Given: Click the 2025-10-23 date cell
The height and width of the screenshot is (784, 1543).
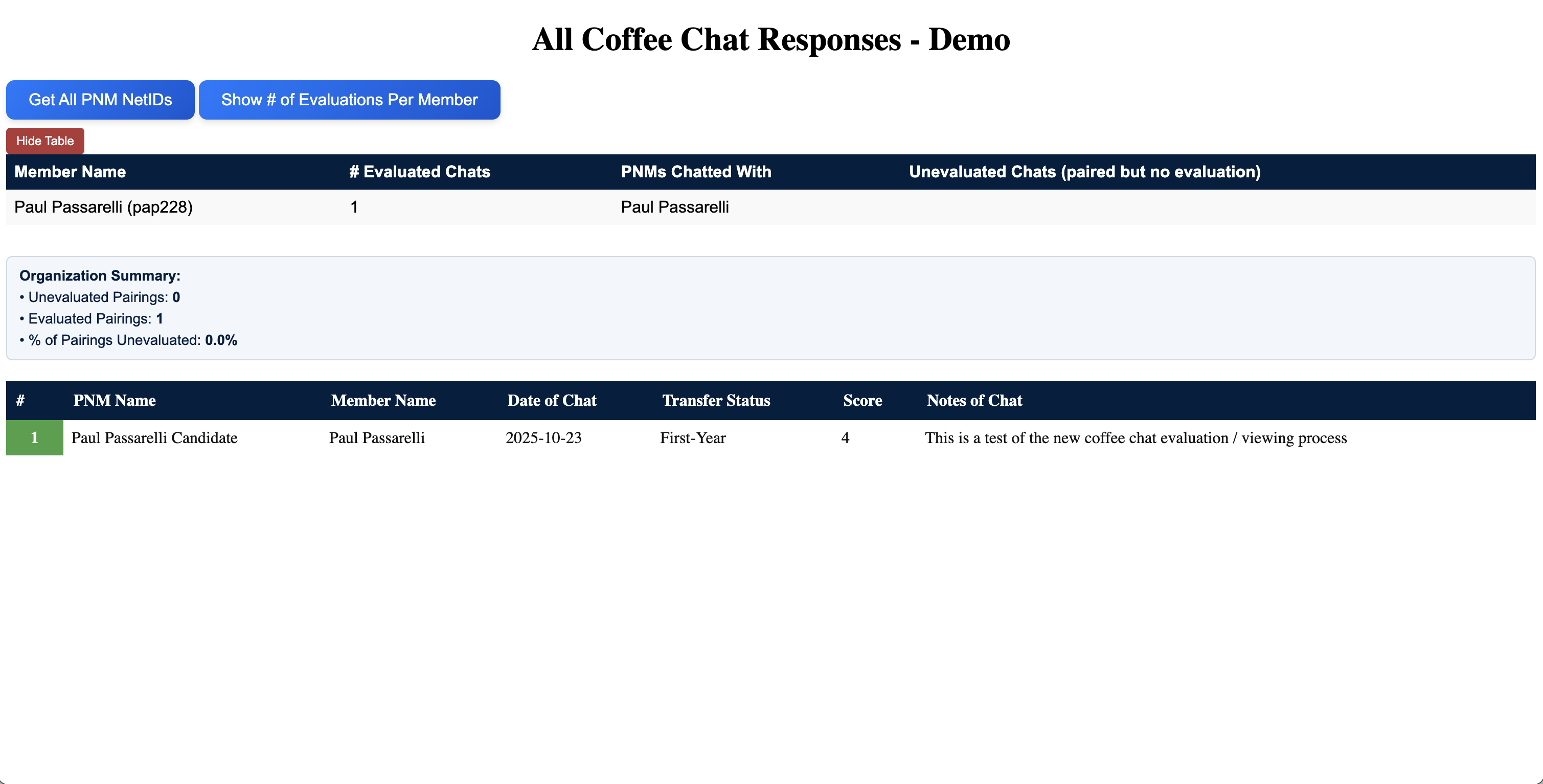Looking at the screenshot, I should coord(543,438).
